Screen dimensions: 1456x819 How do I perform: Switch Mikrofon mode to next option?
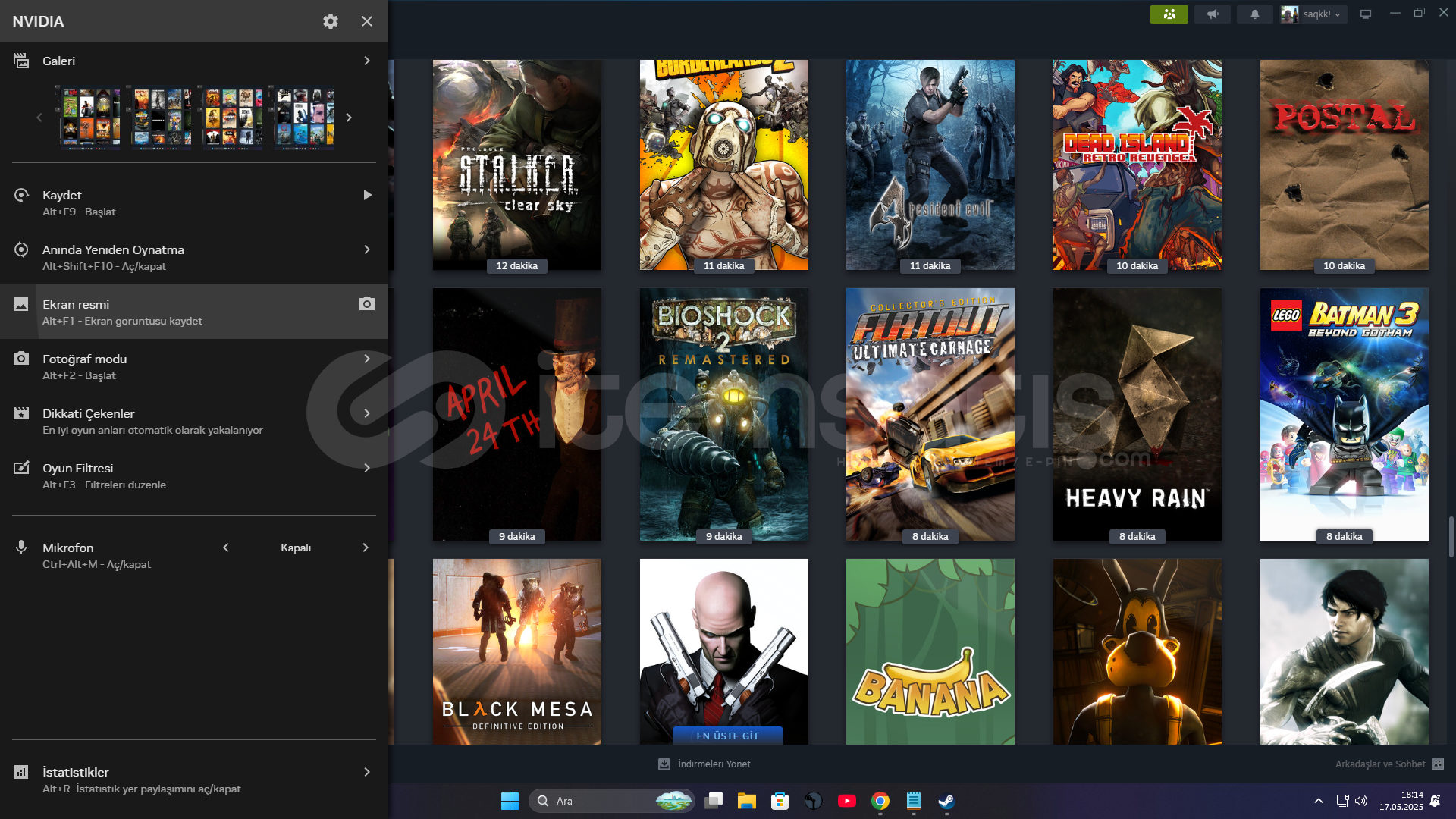tap(366, 548)
